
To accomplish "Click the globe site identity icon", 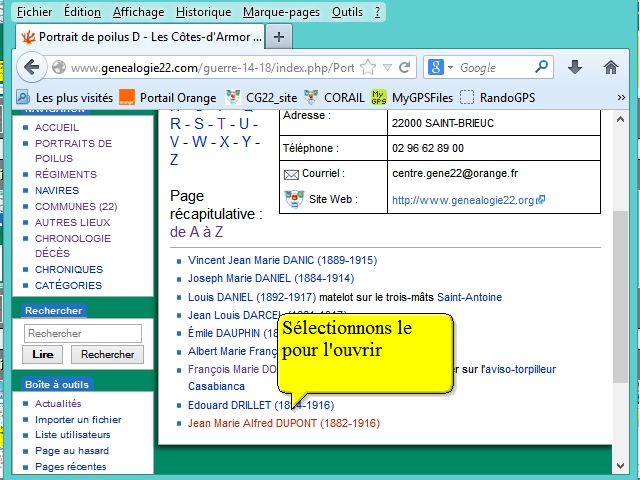I will [x=59, y=67].
